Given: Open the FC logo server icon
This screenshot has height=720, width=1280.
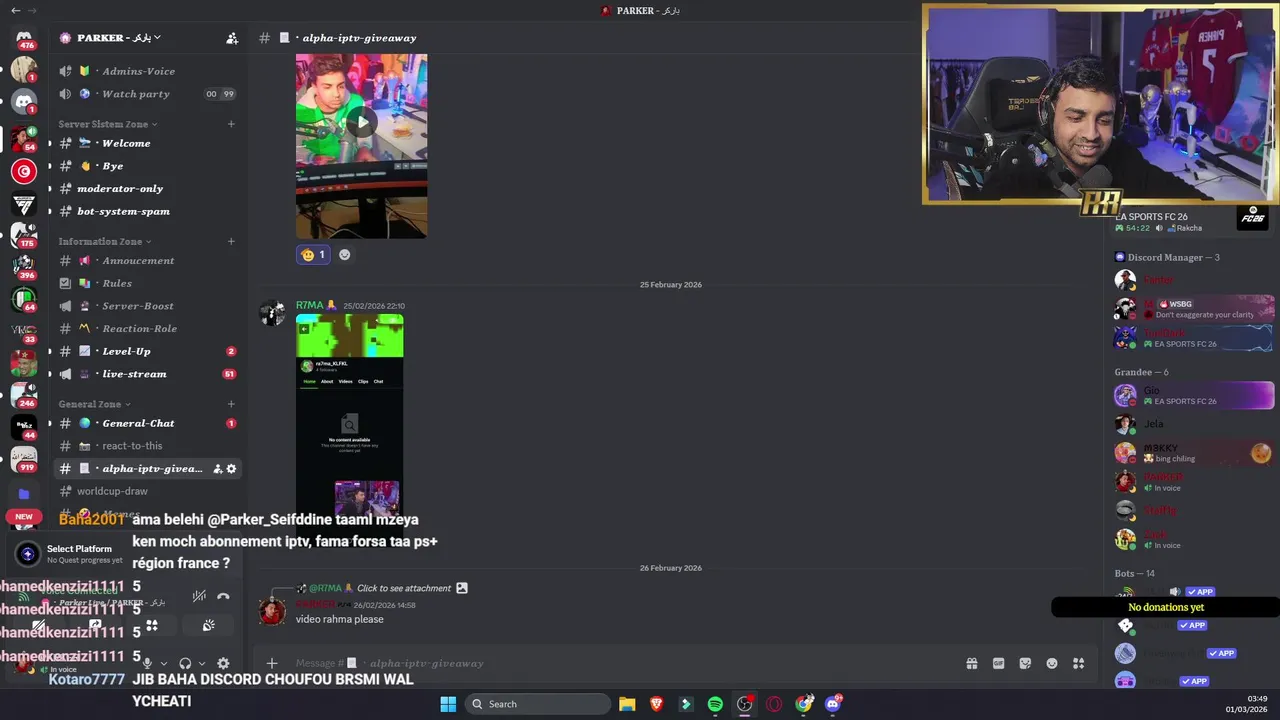Looking at the screenshot, I should pos(24,204).
